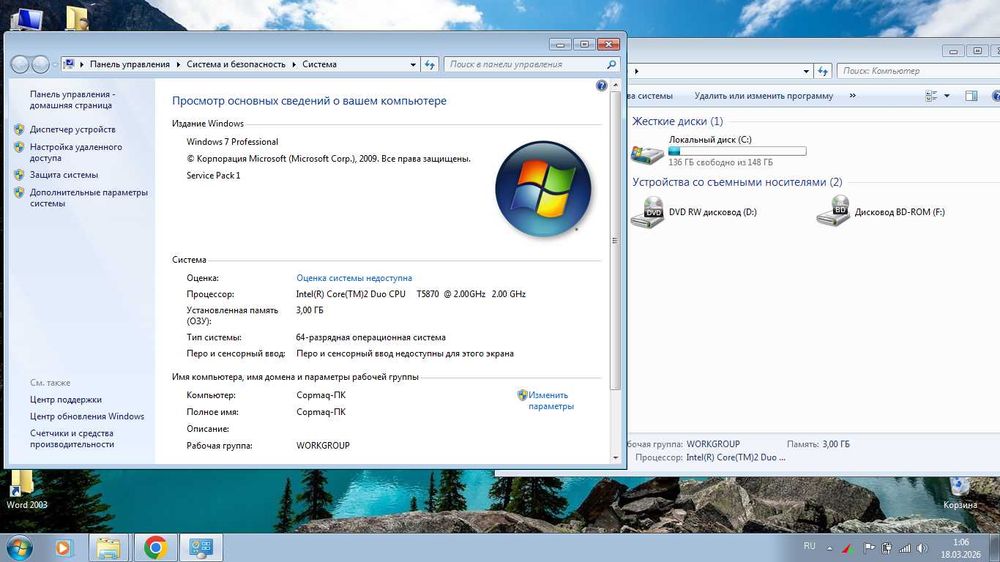Click the refresh button beside System address bar
1000x562 pixels.
(430, 64)
